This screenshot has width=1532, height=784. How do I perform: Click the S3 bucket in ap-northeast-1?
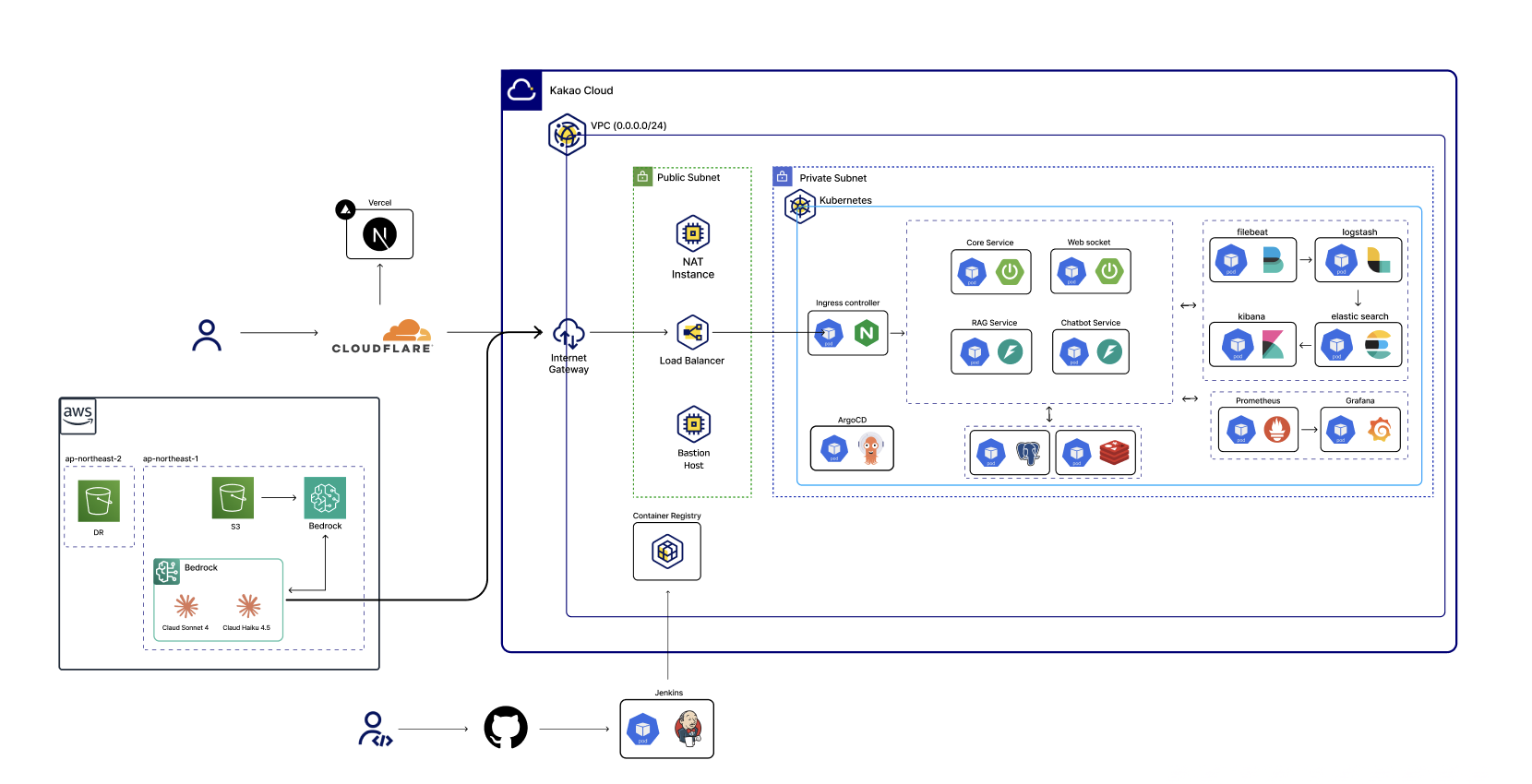[233, 498]
